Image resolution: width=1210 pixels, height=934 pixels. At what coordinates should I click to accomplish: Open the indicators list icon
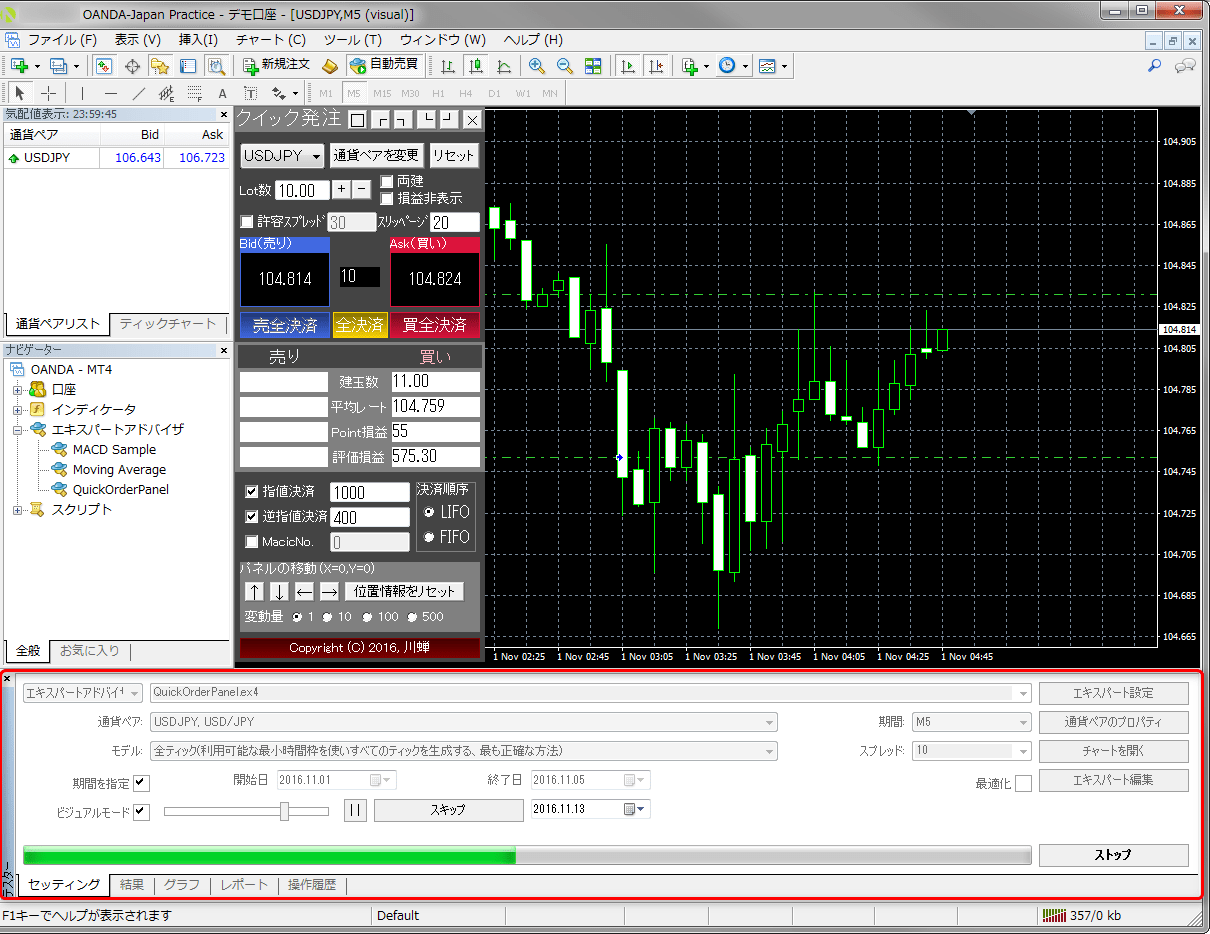[x=690, y=66]
